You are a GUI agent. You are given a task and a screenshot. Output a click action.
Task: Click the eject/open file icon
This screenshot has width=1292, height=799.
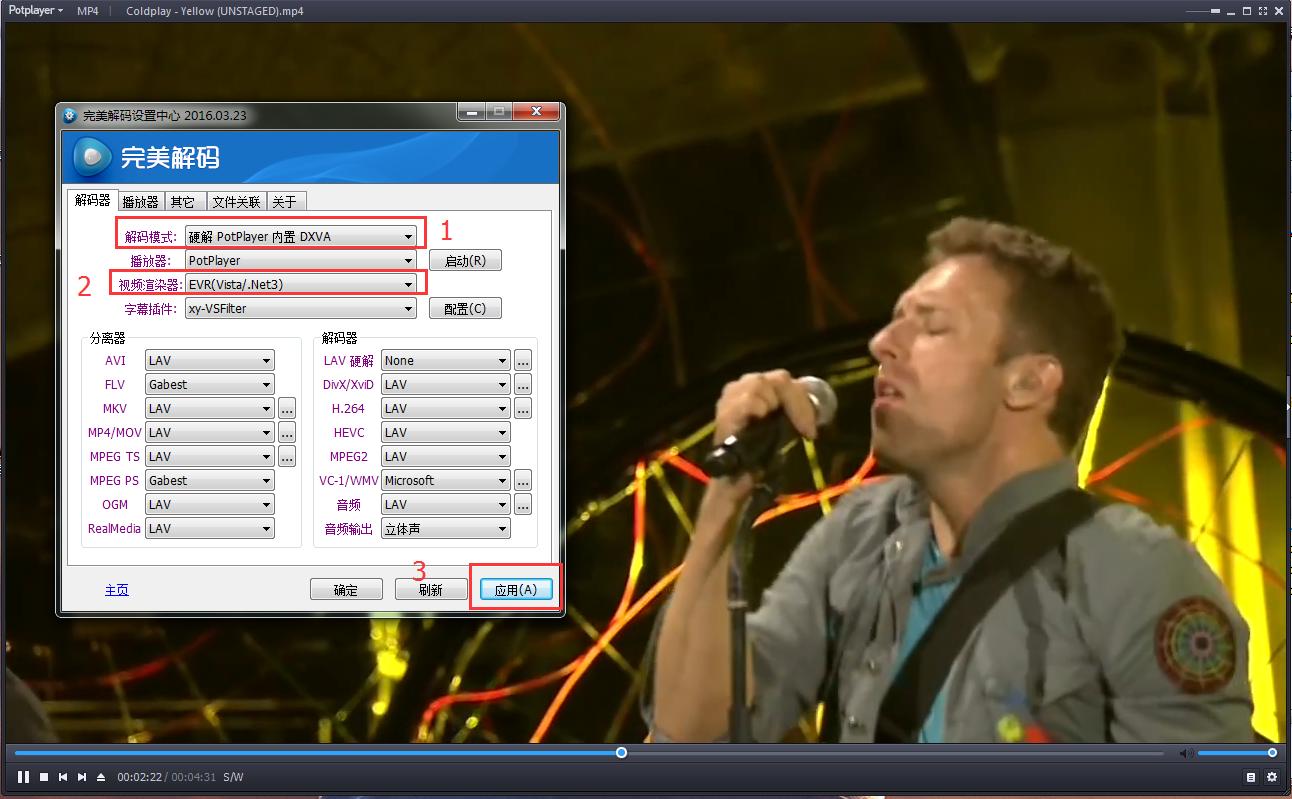click(x=101, y=777)
